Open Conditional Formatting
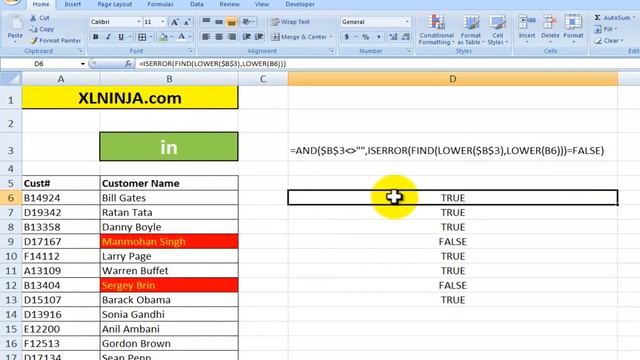This screenshot has width=640, height=360. (x=437, y=29)
